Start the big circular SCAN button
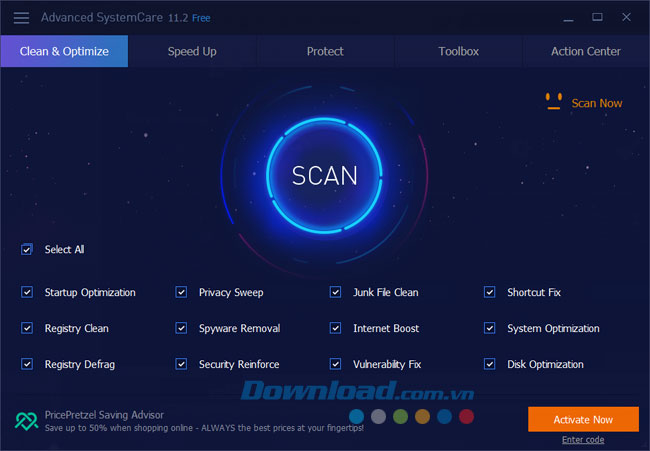 [x=324, y=175]
